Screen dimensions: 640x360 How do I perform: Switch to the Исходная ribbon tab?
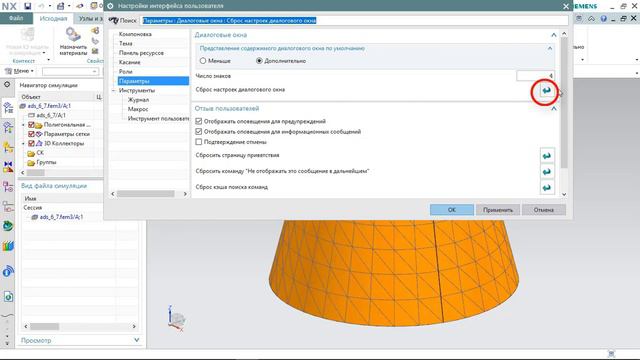click(53, 18)
